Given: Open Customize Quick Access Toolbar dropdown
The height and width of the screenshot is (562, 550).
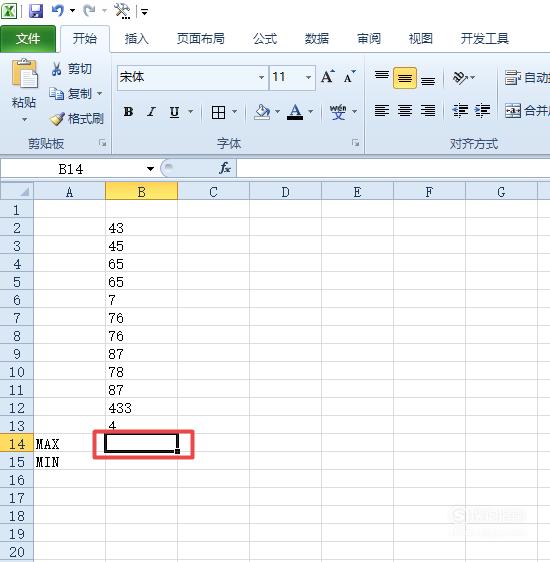Looking at the screenshot, I should 144,12.
